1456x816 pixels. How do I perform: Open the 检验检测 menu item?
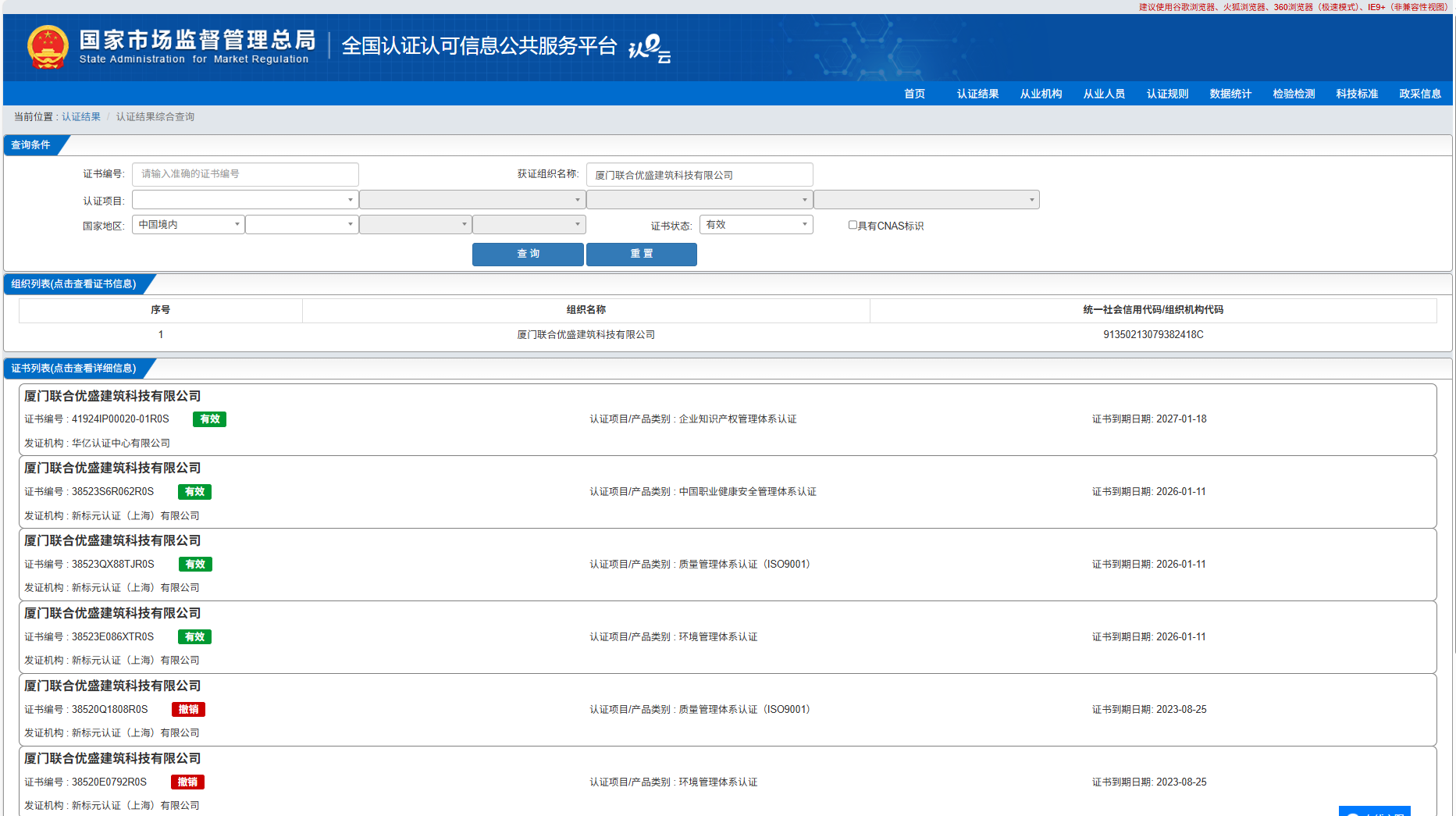1294,94
